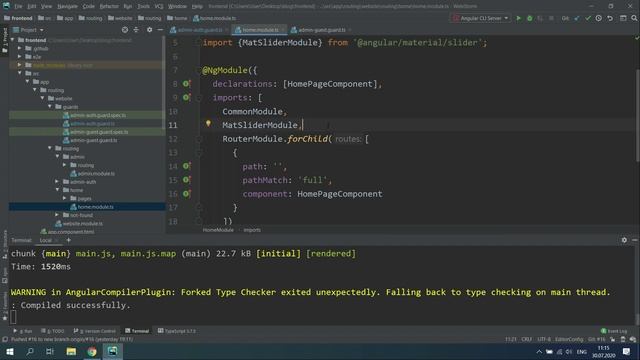
Task: Hide the Project panel with minus icon
Action: 160,30
